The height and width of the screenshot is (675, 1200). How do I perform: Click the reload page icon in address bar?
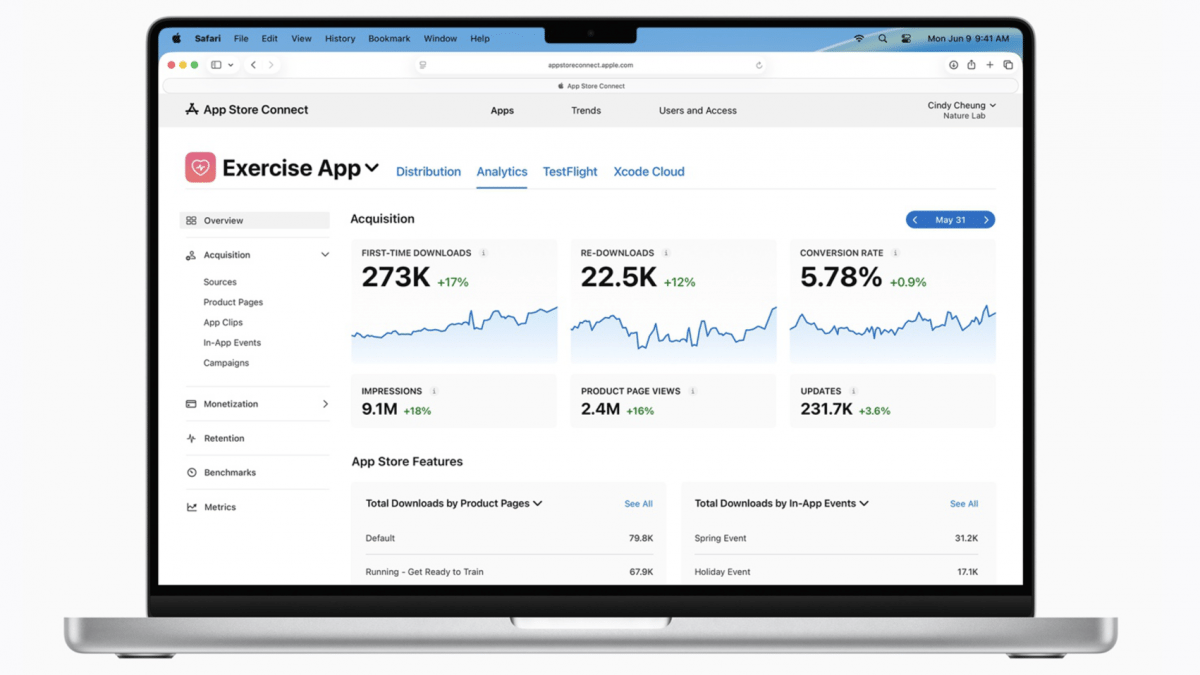tap(759, 65)
